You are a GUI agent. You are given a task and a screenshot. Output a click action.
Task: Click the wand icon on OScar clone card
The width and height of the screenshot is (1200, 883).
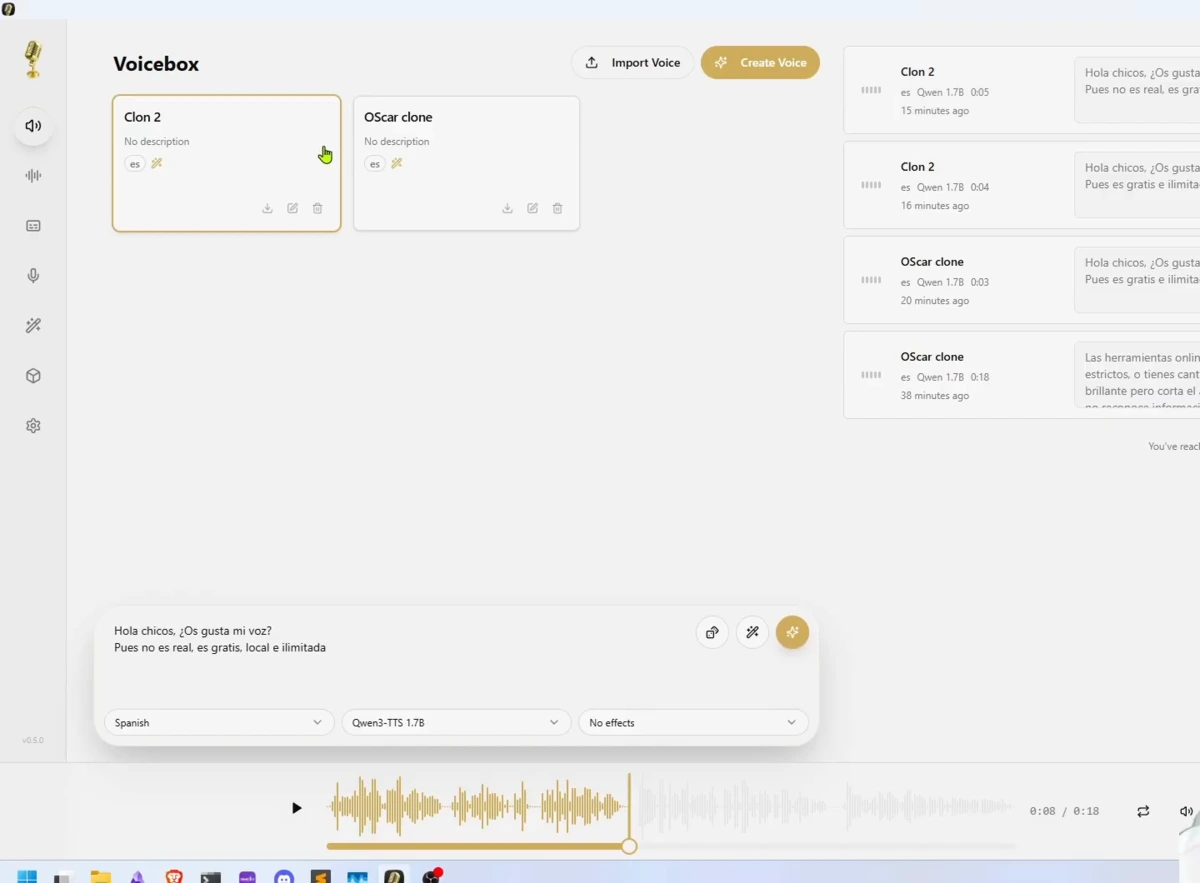397,163
